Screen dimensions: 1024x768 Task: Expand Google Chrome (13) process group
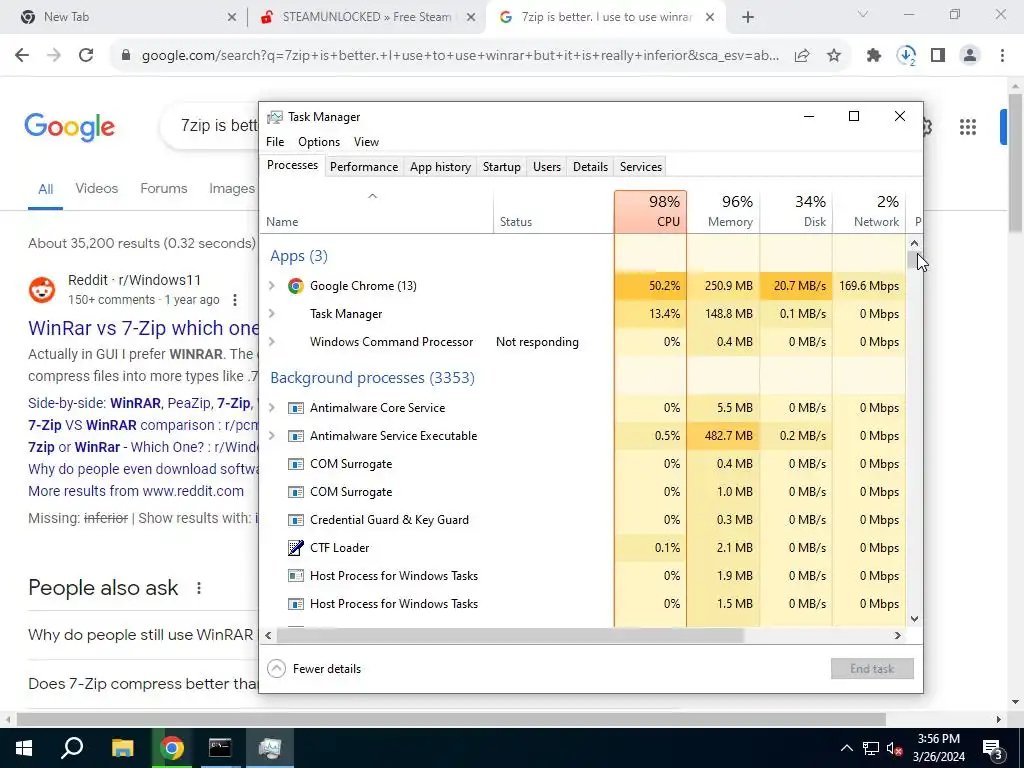272,286
